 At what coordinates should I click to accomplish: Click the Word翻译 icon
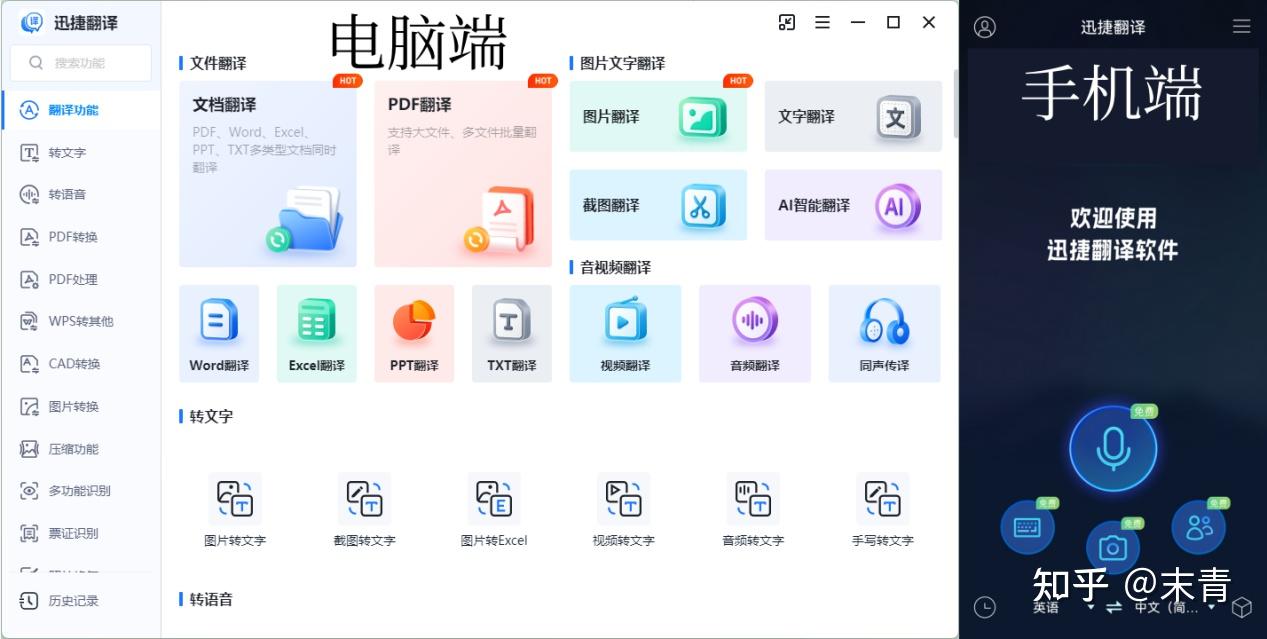click(219, 334)
